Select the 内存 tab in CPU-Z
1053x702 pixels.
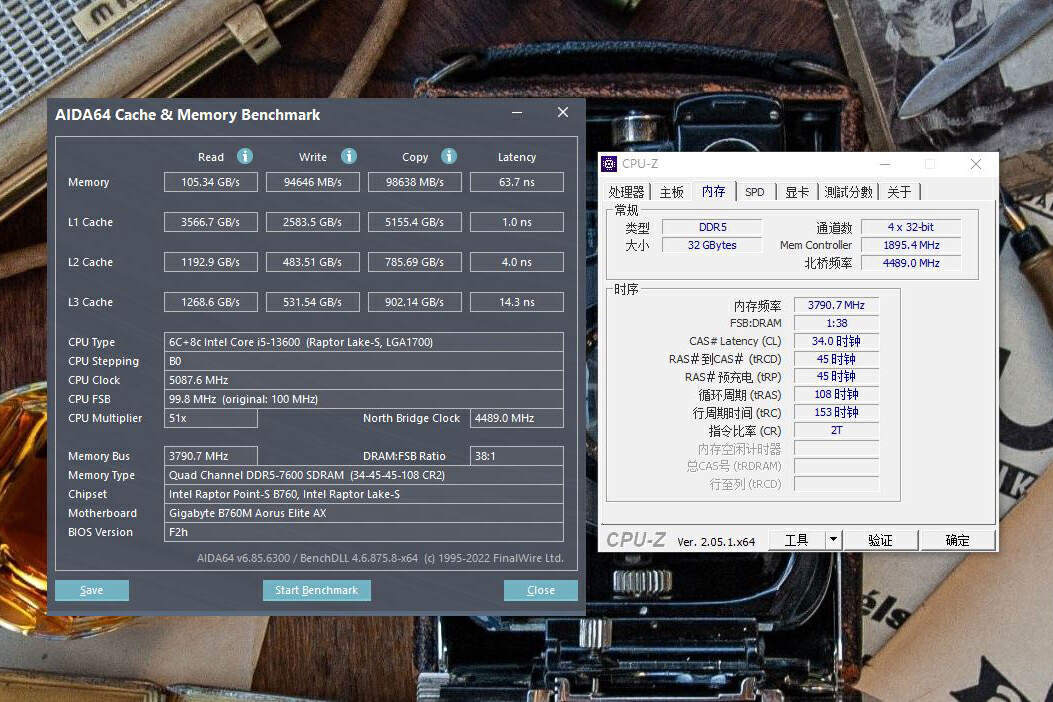click(x=714, y=191)
